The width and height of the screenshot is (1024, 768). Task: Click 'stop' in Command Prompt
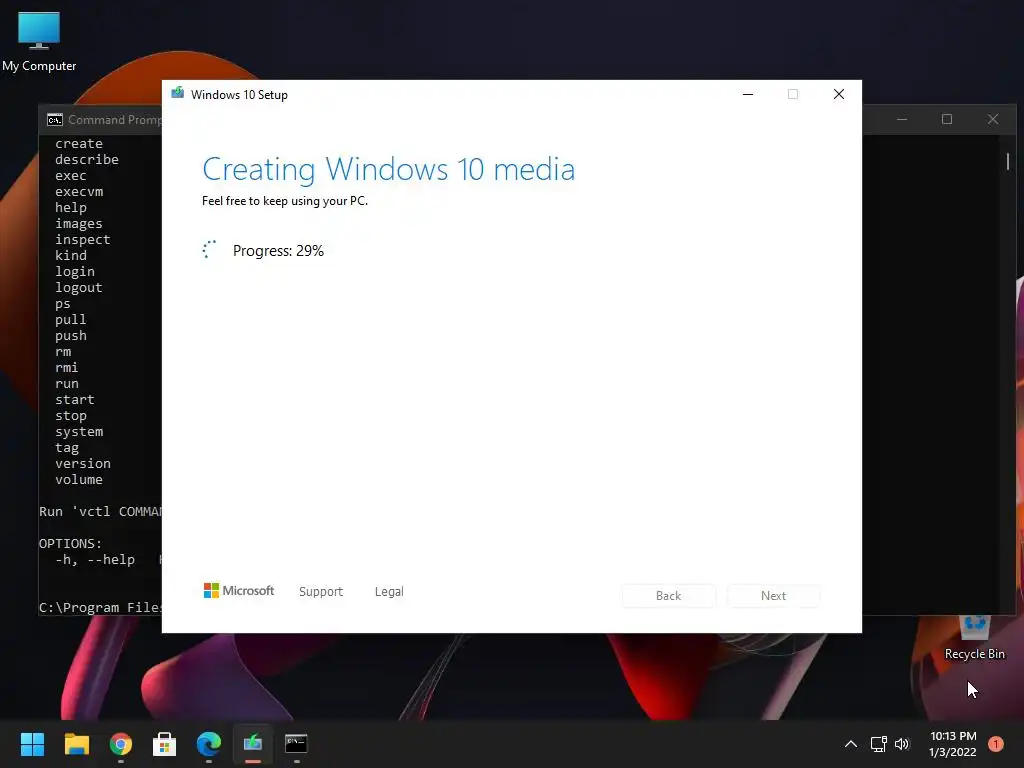pyautogui.click(x=71, y=416)
